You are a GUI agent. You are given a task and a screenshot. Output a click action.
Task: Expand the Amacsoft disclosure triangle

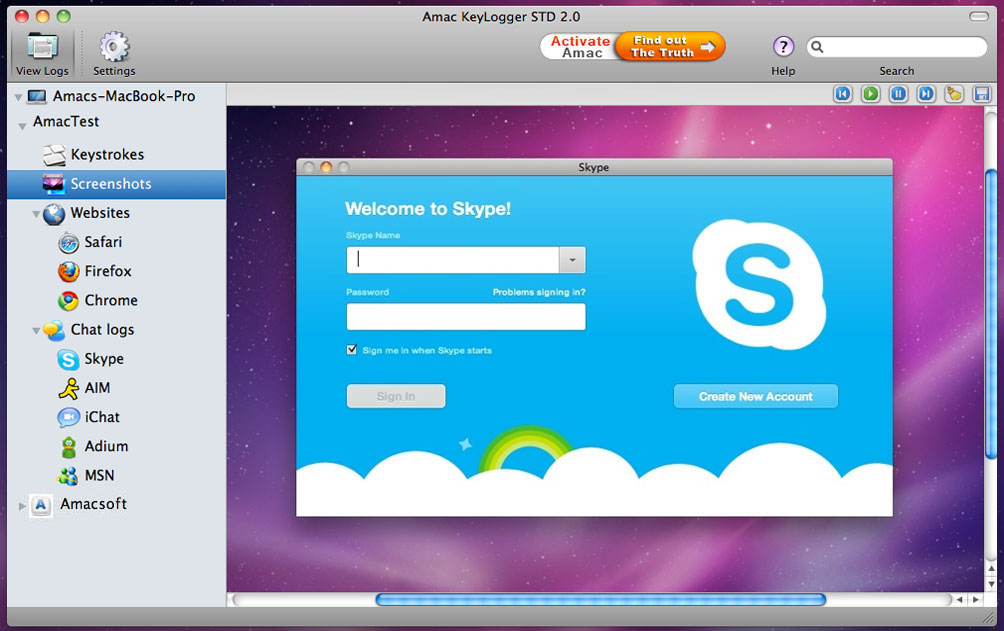(22, 506)
